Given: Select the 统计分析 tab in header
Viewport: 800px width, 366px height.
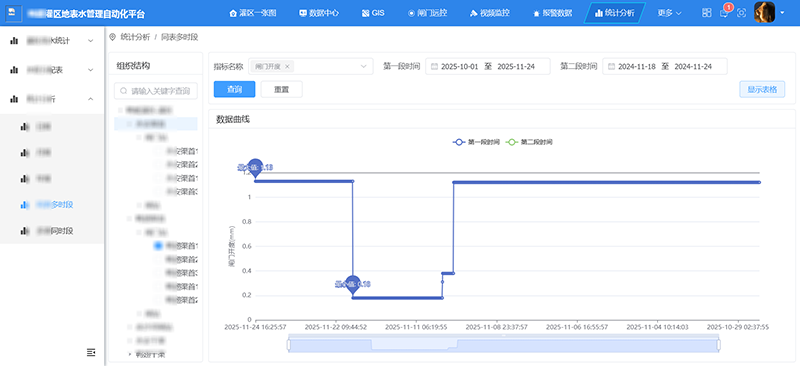Looking at the screenshot, I should point(615,13).
